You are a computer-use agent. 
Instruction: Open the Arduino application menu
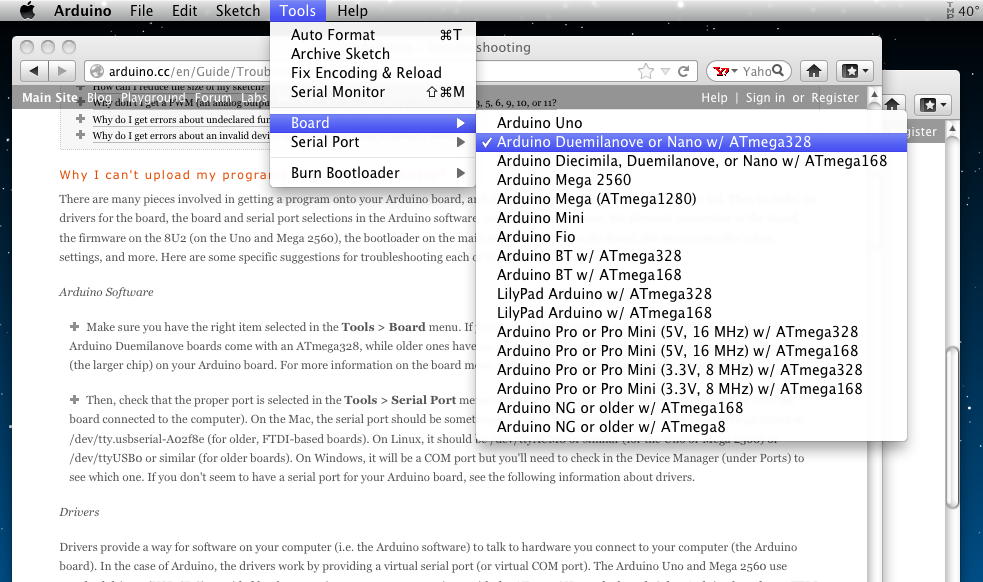pyautogui.click(x=82, y=11)
